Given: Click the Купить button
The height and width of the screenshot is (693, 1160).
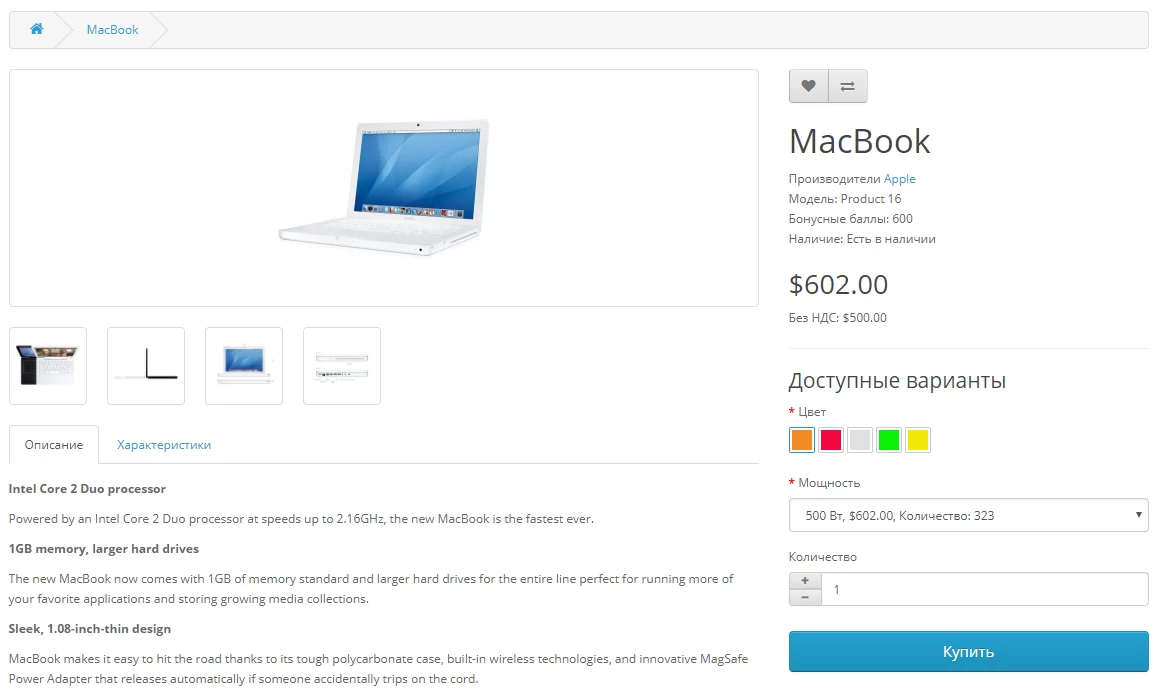Looking at the screenshot, I should point(968,652).
